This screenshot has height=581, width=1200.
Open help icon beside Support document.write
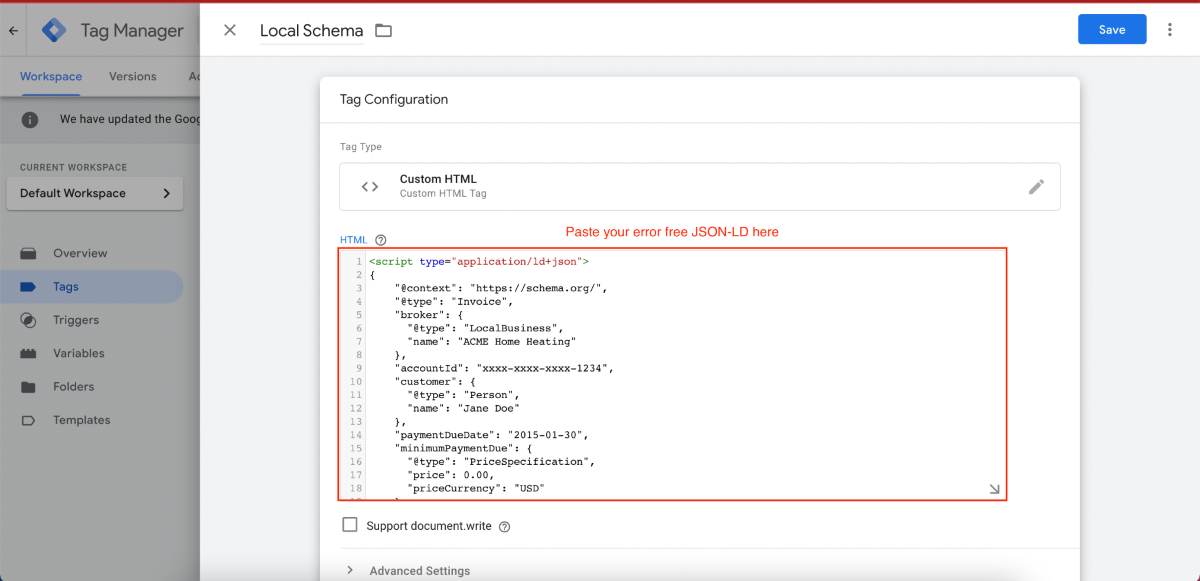point(504,527)
